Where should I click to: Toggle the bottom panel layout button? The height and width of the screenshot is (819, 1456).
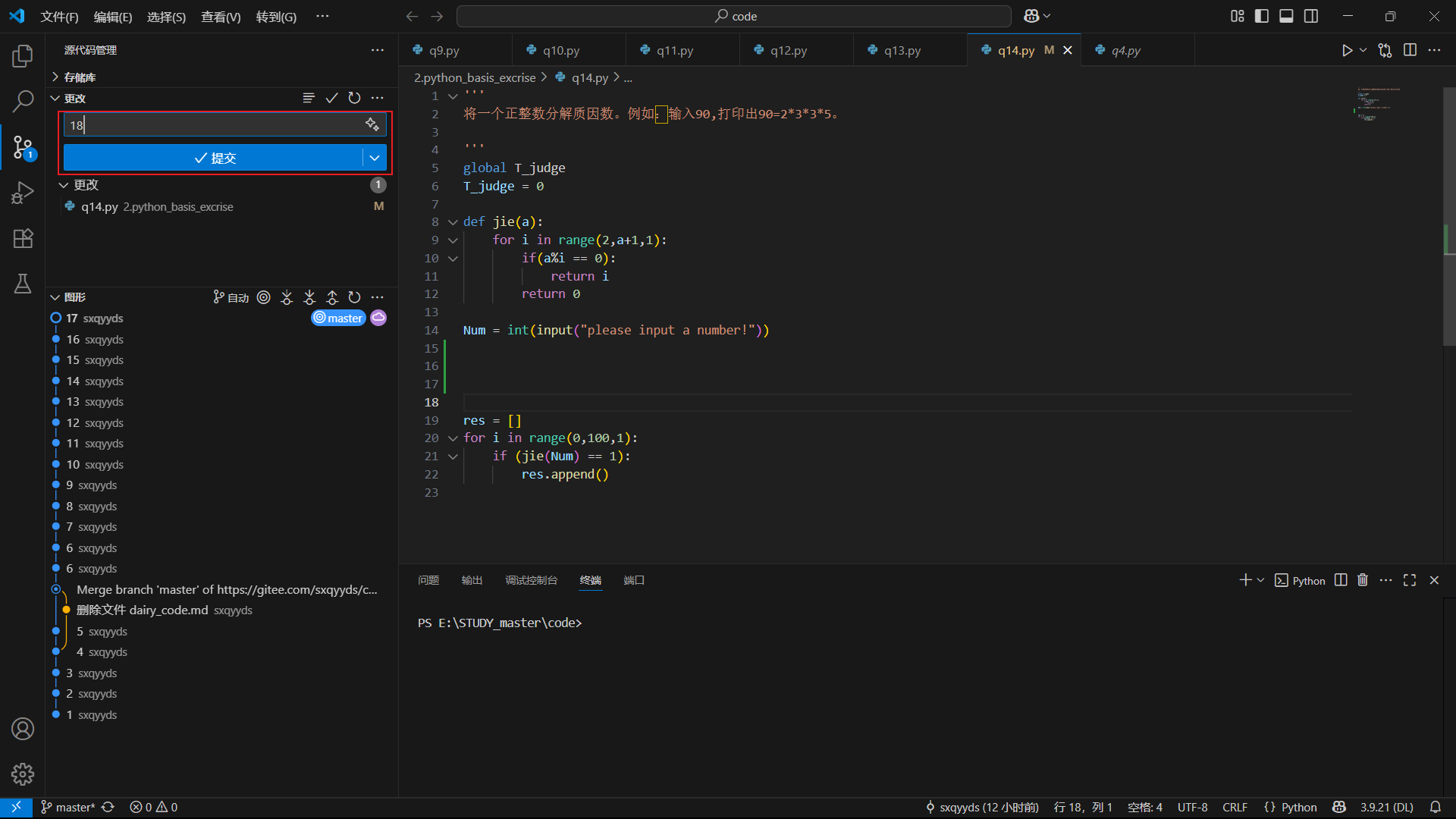click(1286, 16)
